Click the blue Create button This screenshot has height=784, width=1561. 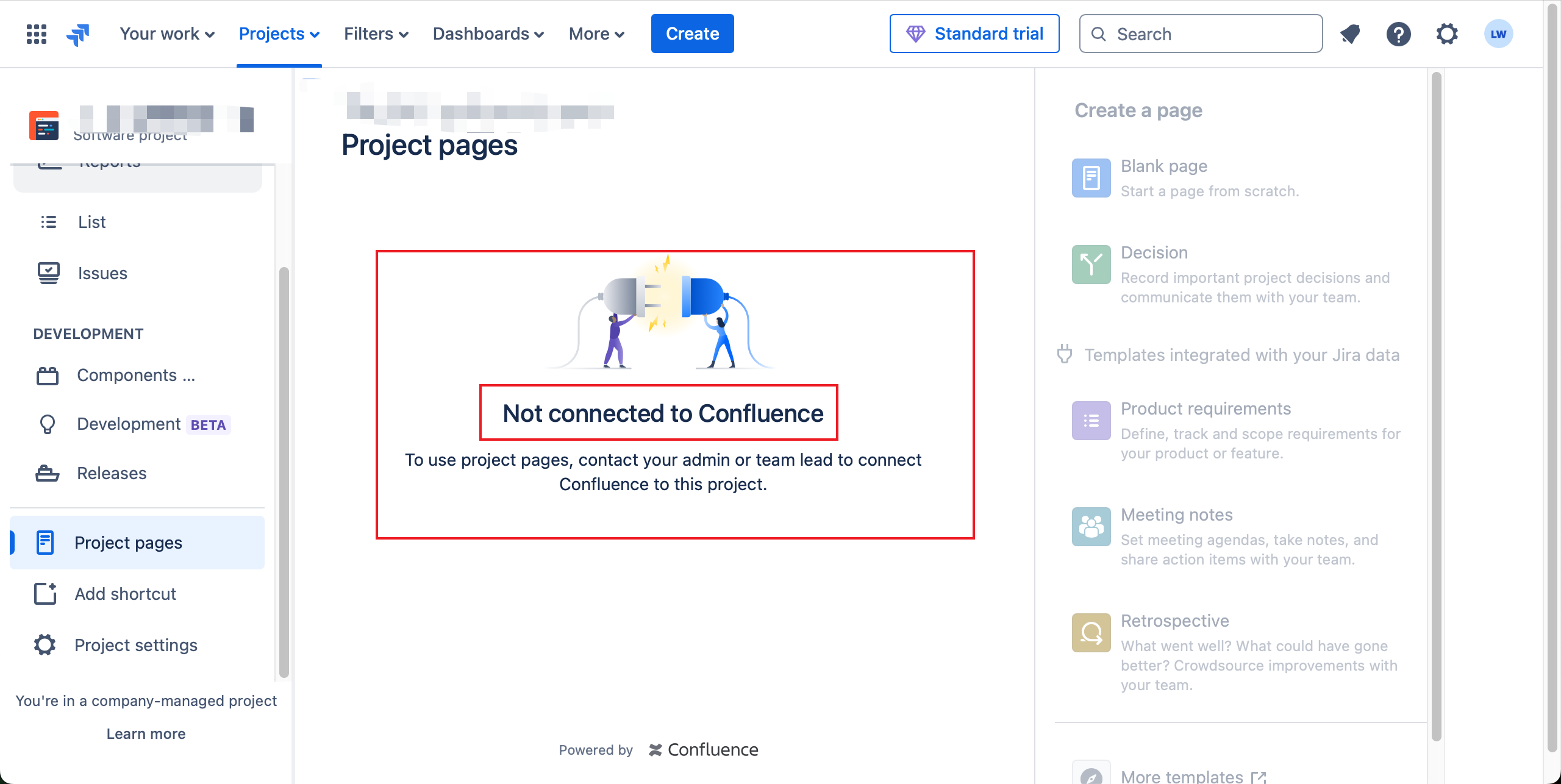pos(693,34)
